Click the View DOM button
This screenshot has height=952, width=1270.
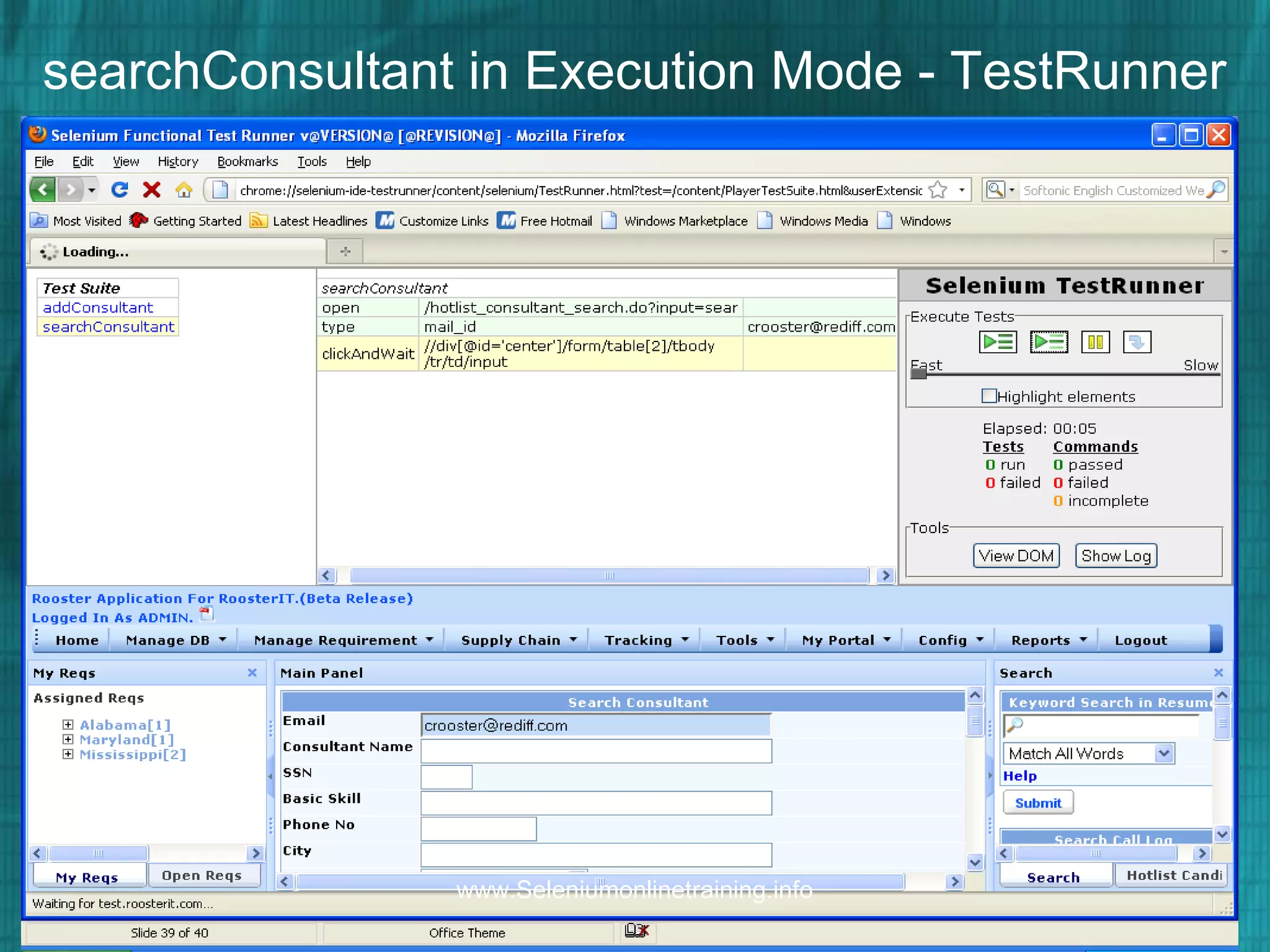pyautogui.click(x=1016, y=555)
